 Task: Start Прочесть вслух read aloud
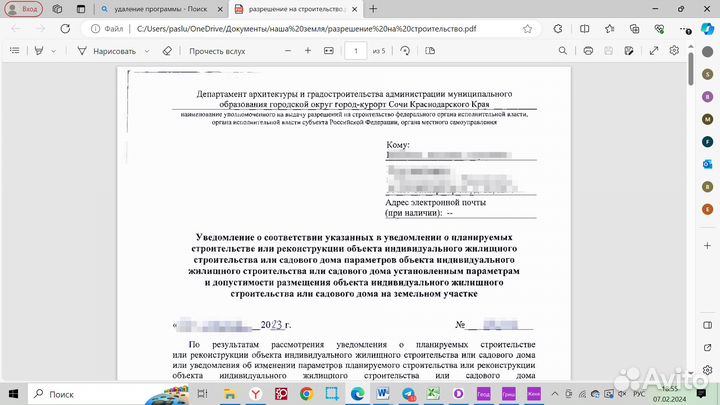[x=217, y=51]
